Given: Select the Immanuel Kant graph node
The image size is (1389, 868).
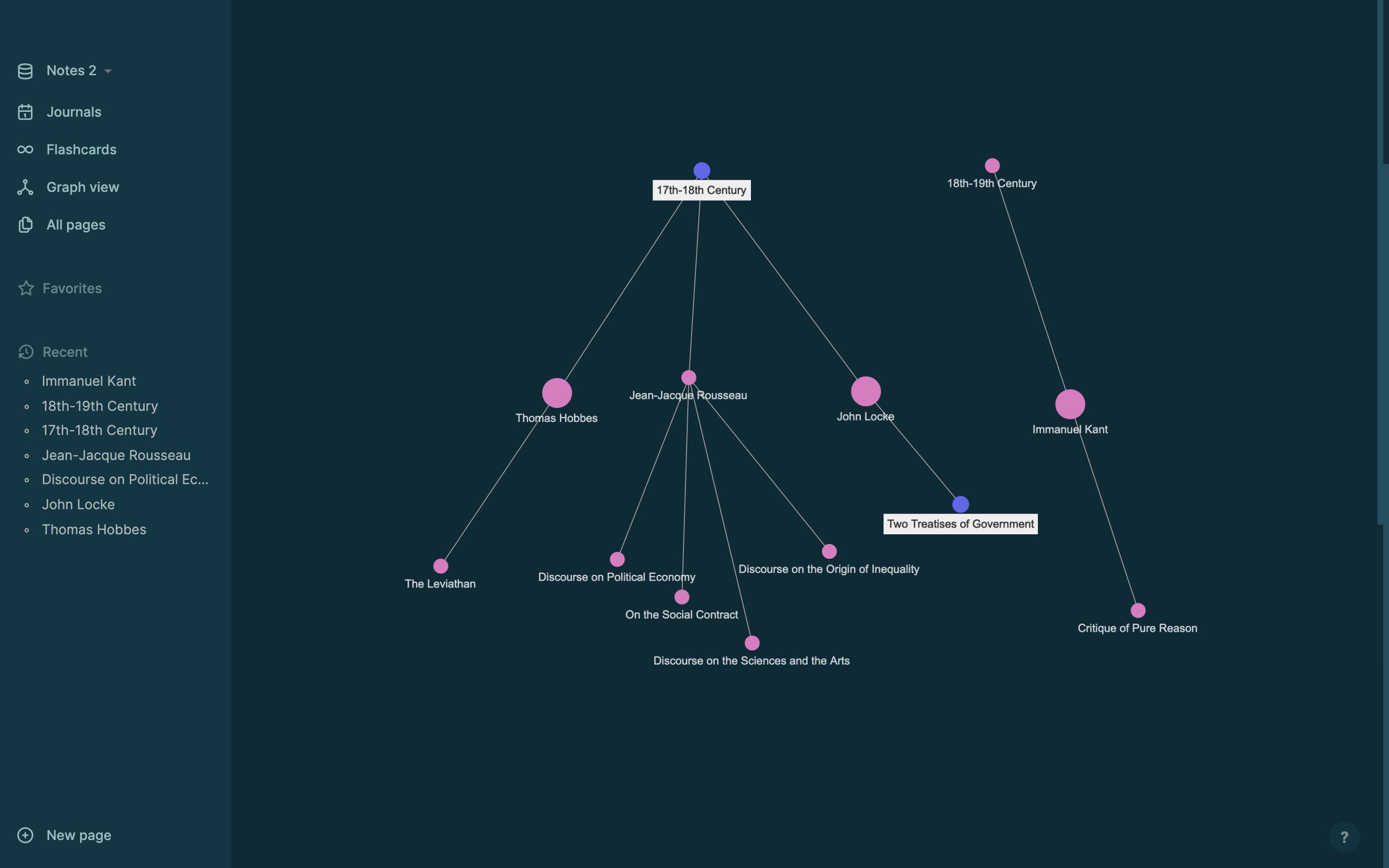Looking at the screenshot, I should coord(1070,405).
